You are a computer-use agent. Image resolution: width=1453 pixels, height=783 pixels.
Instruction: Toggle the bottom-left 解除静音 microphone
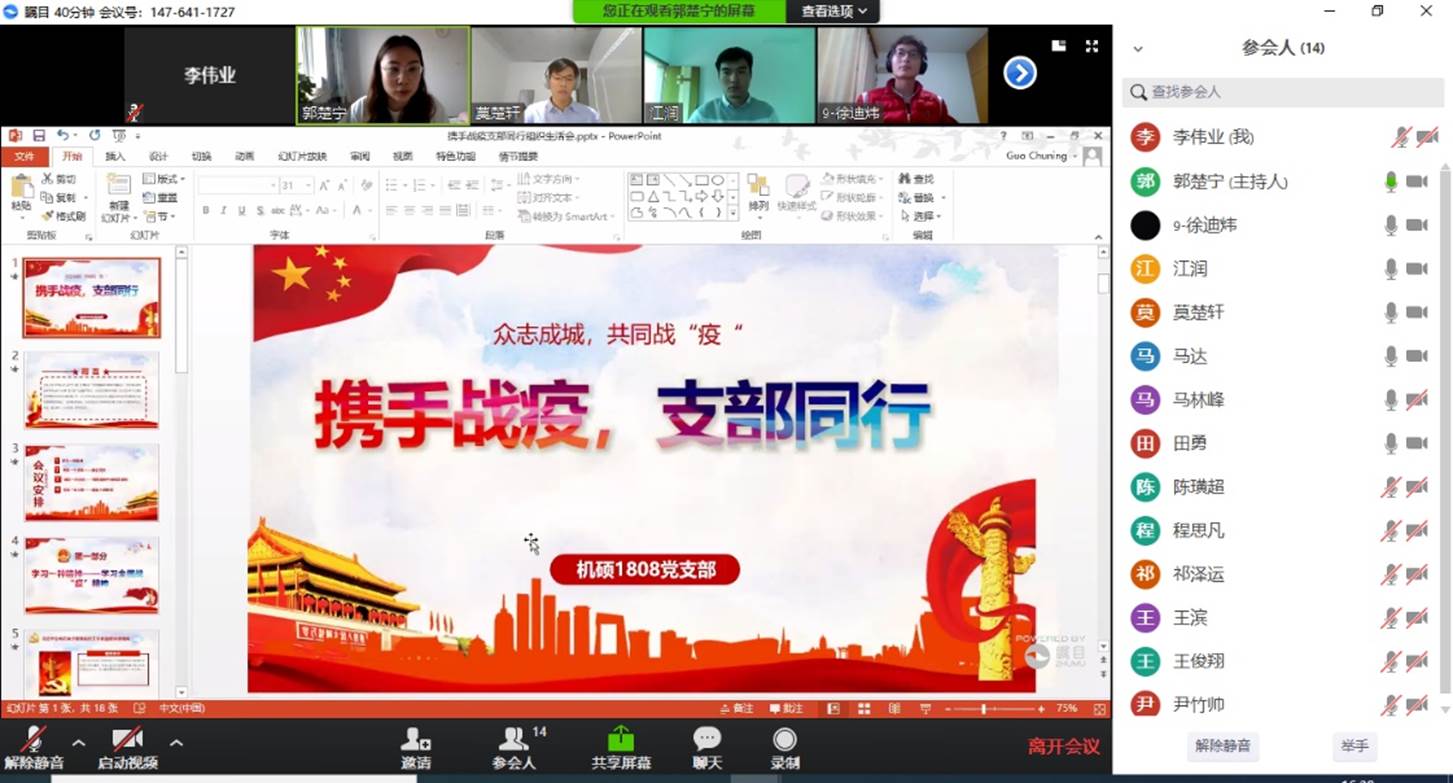click(34, 741)
